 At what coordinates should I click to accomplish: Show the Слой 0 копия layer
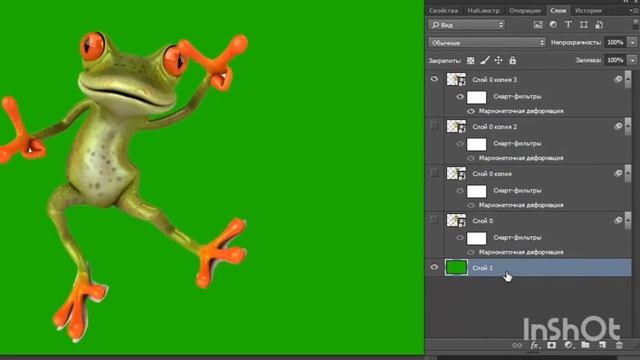coord(434,173)
